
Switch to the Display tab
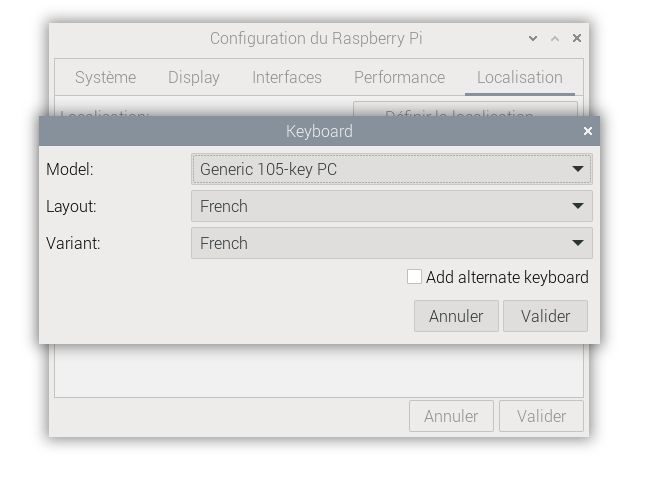pyautogui.click(x=194, y=78)
